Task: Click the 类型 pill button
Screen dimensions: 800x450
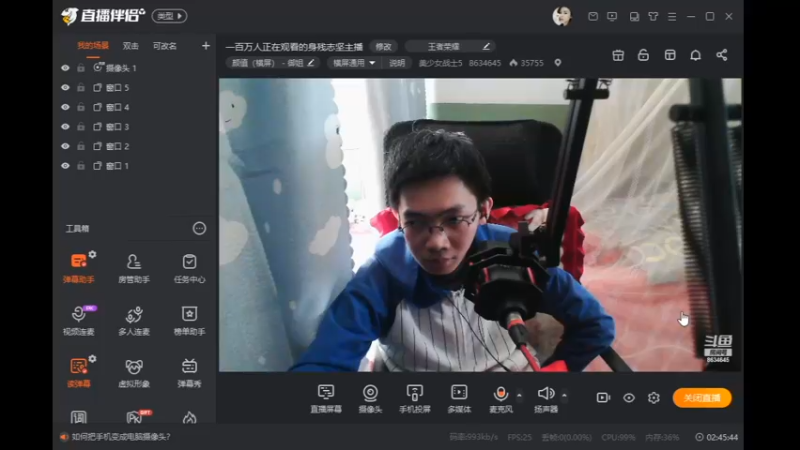Action: pyautogui.click(x=169, y=16)
